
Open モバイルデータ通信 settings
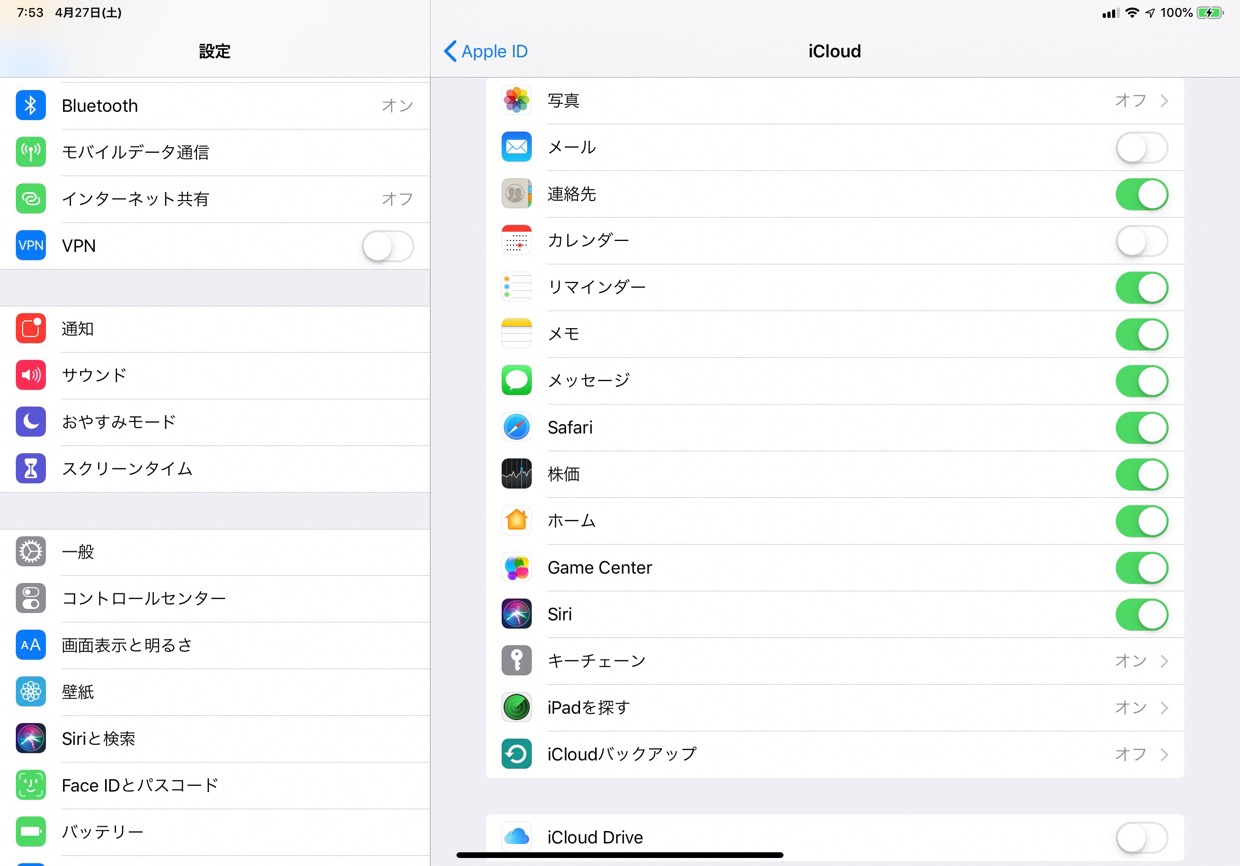click(215, 152)
